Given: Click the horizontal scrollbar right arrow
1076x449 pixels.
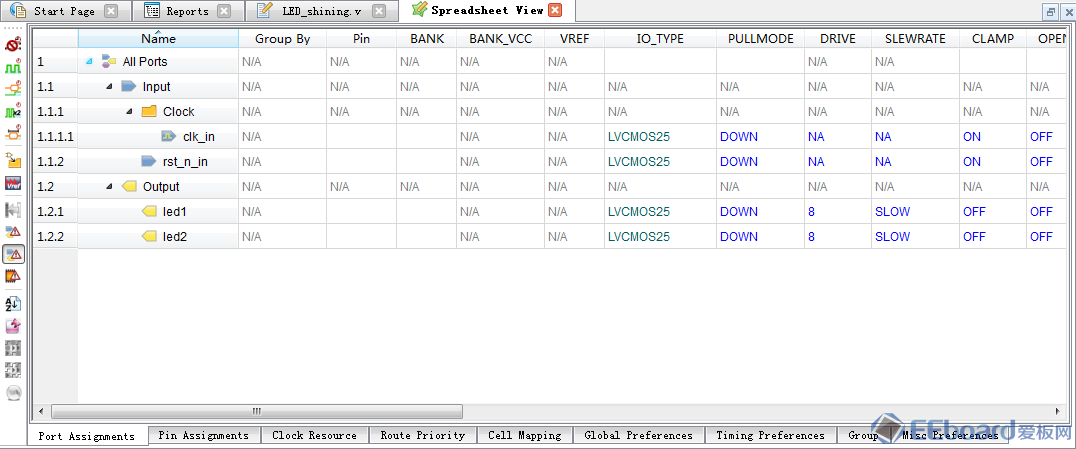Looking at the screenshot, I should click(x=1057, y=411).
